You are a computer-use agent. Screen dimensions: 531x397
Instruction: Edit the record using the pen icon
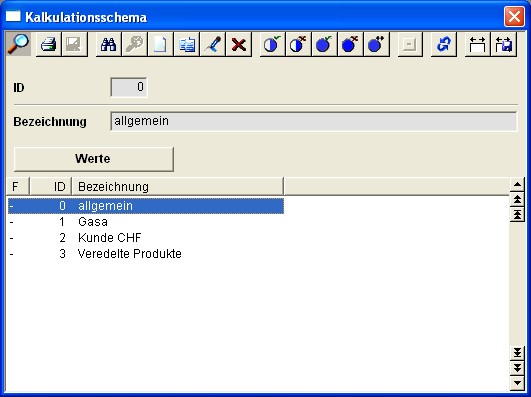213,44
